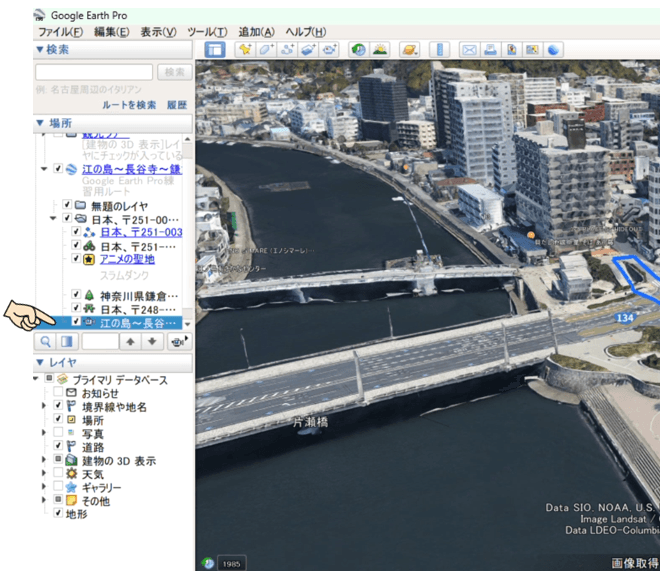The height and width of the screenshot is (573, 660).
Task: Enable the 天気 layer checkbox
Action: click(x=58, y=473)
